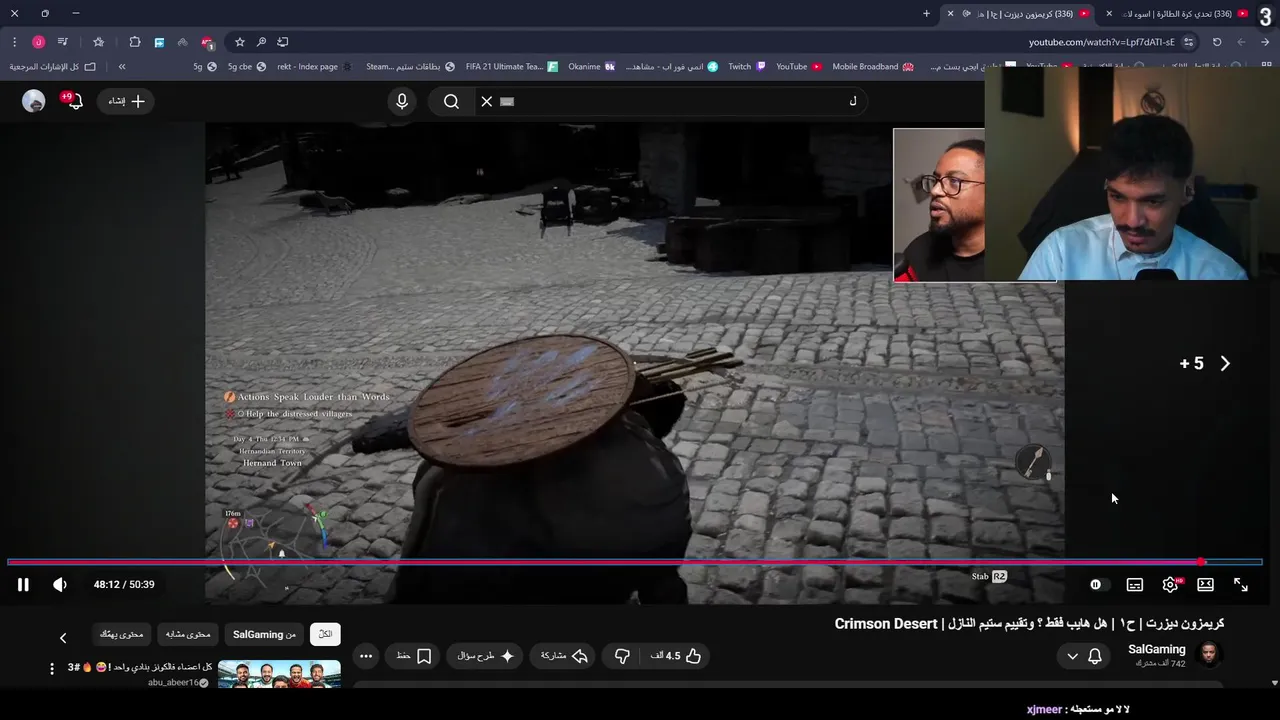Click the مشاركة share button
The image size is (1280, 720).
click(x=564, y=656)
